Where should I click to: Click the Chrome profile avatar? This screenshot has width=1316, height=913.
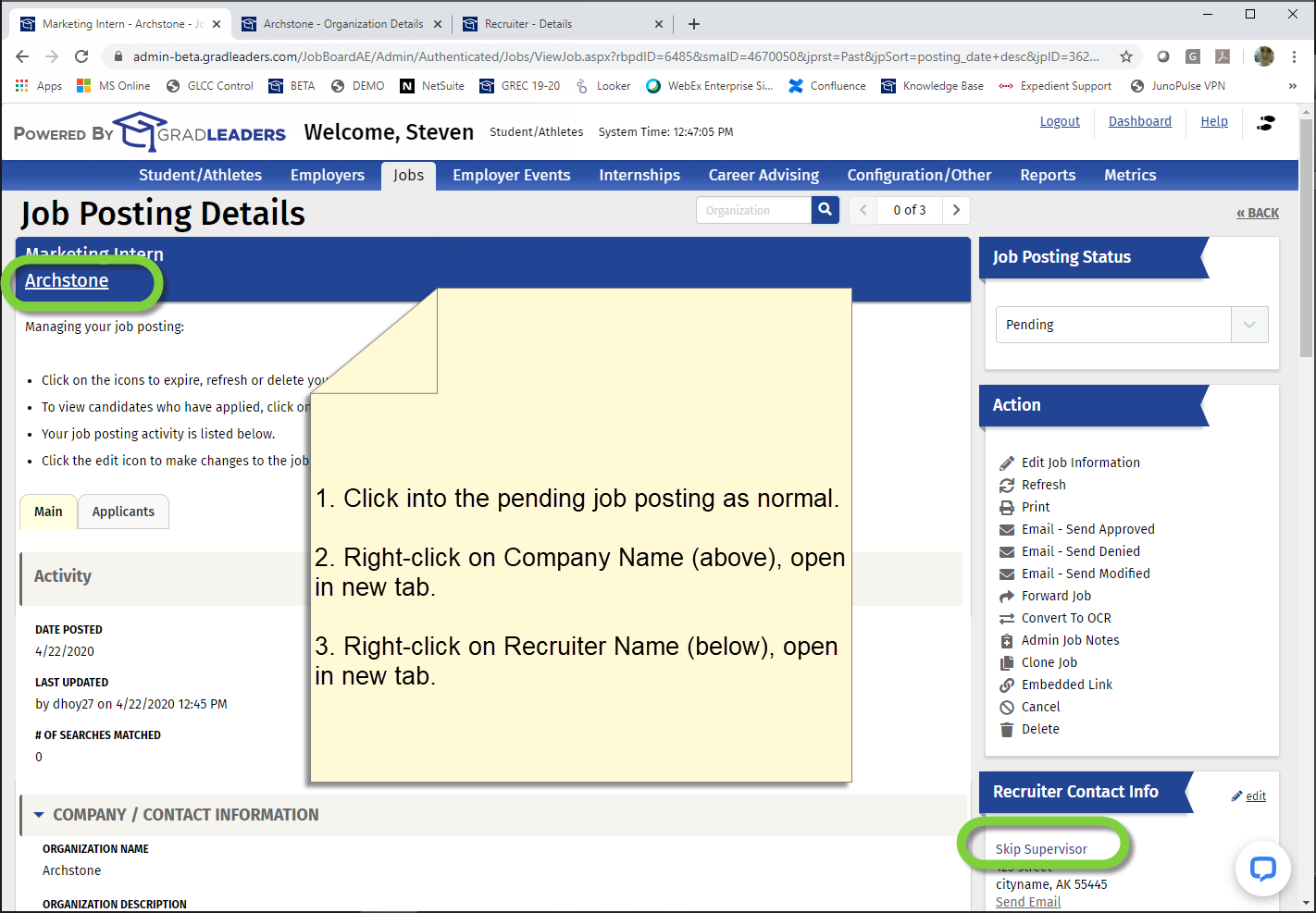(x=1264, y=56)
